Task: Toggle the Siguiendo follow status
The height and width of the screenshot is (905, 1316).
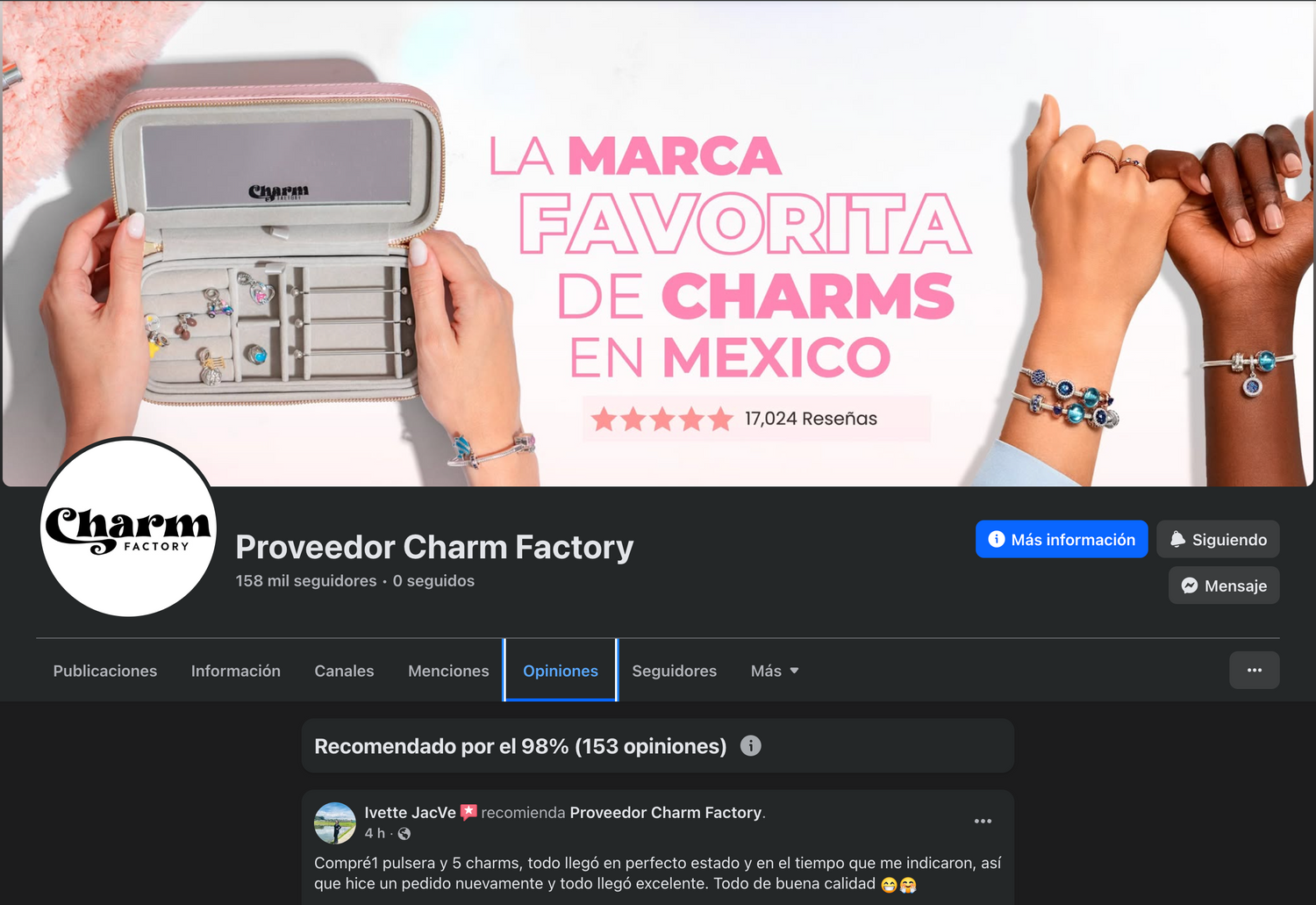Action: click(1218, 539)
